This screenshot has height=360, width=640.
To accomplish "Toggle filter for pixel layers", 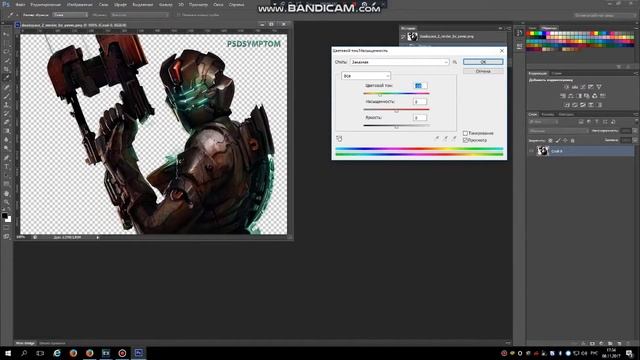I will pos(581,122).
